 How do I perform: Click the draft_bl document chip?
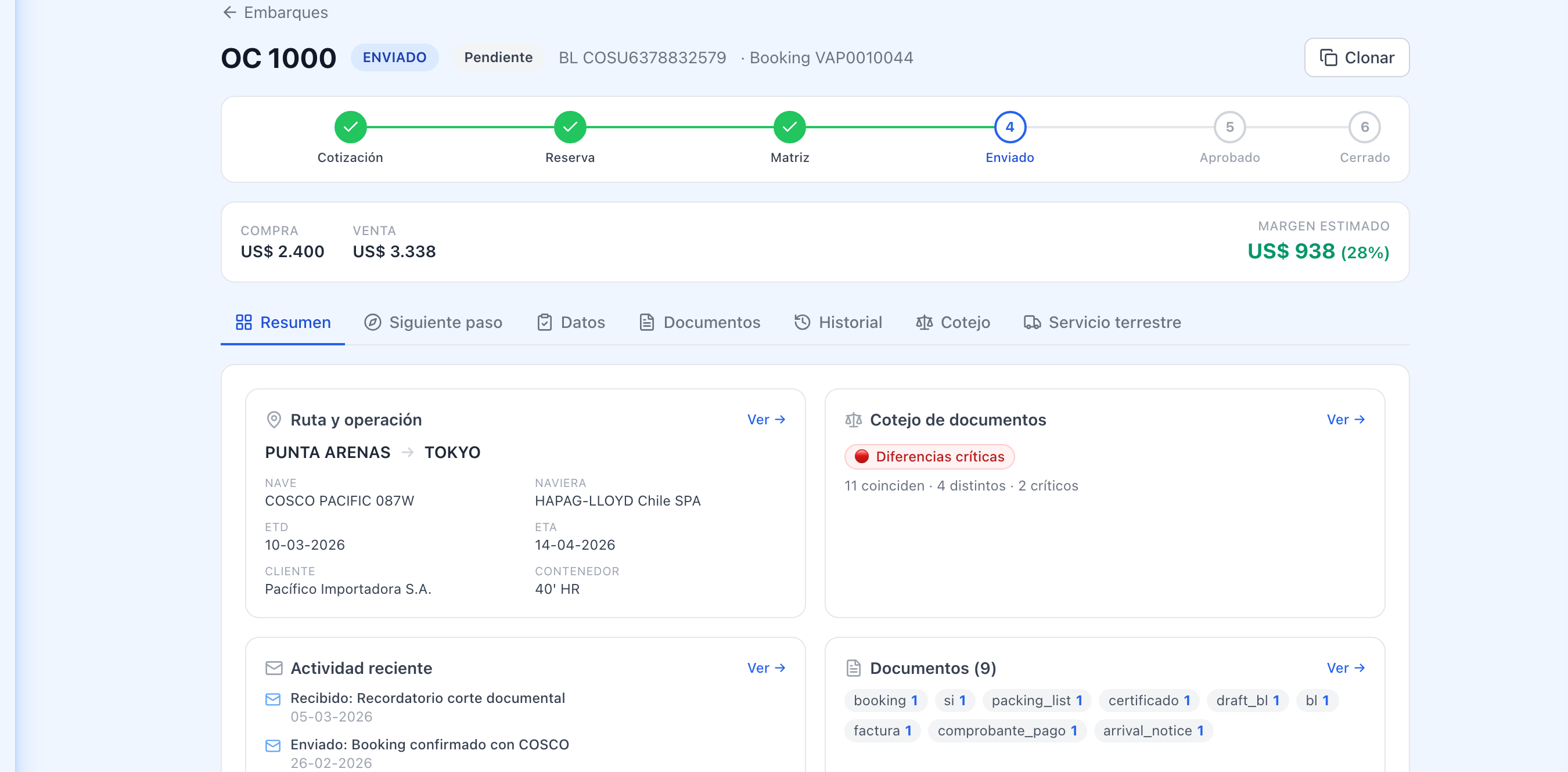point(1247,701)
